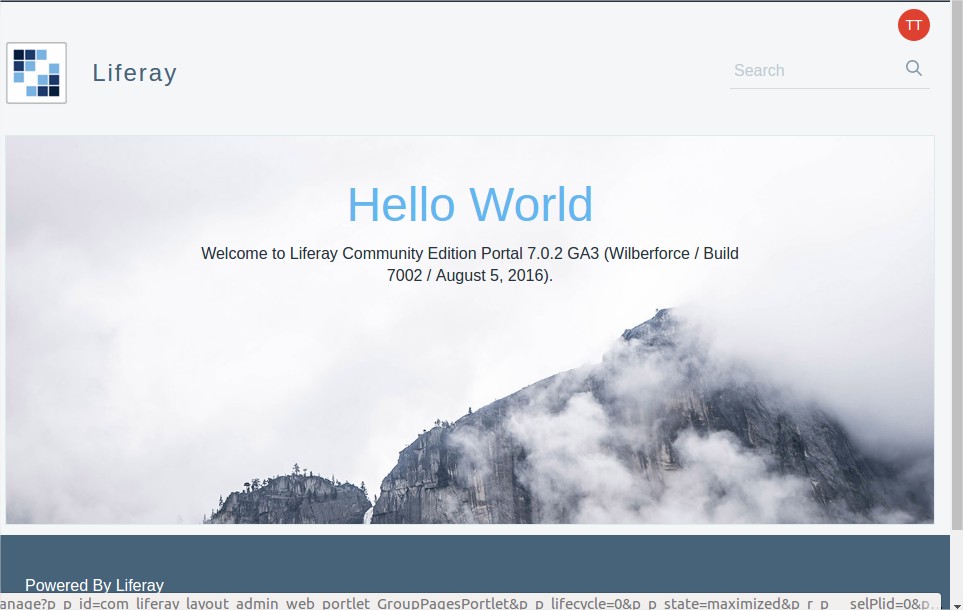This screenshot has width=963, height=610.
Task: Click the Hello World heading
Action: pos(470,205)
